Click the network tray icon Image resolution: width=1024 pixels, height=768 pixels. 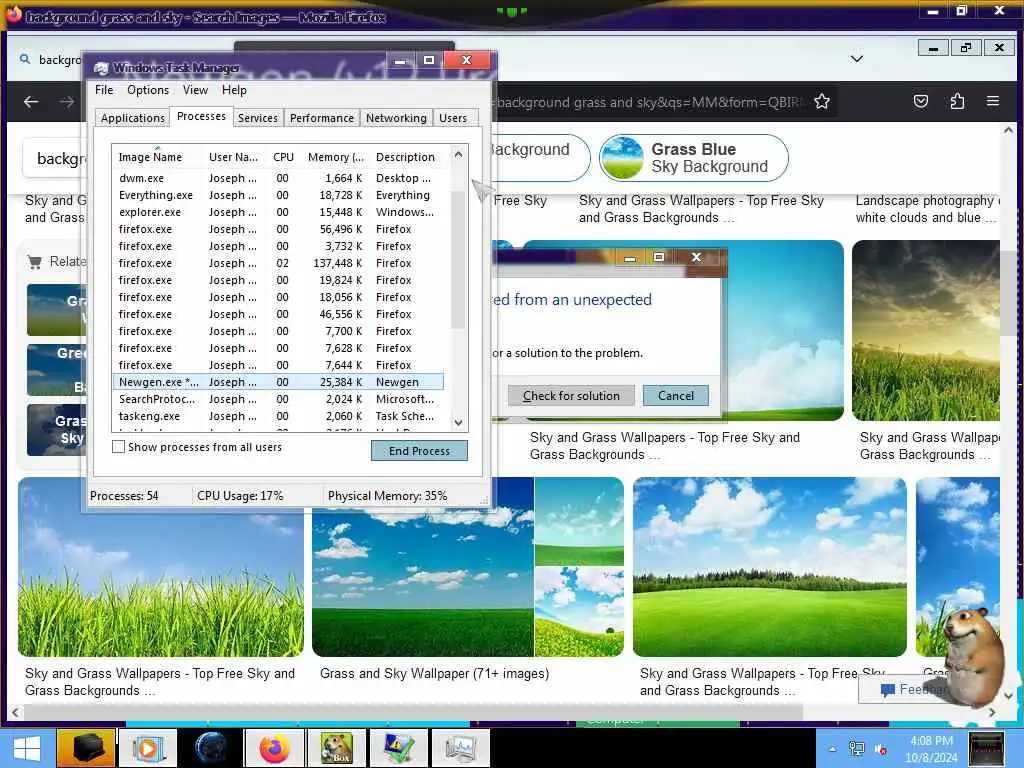[856, 749]
